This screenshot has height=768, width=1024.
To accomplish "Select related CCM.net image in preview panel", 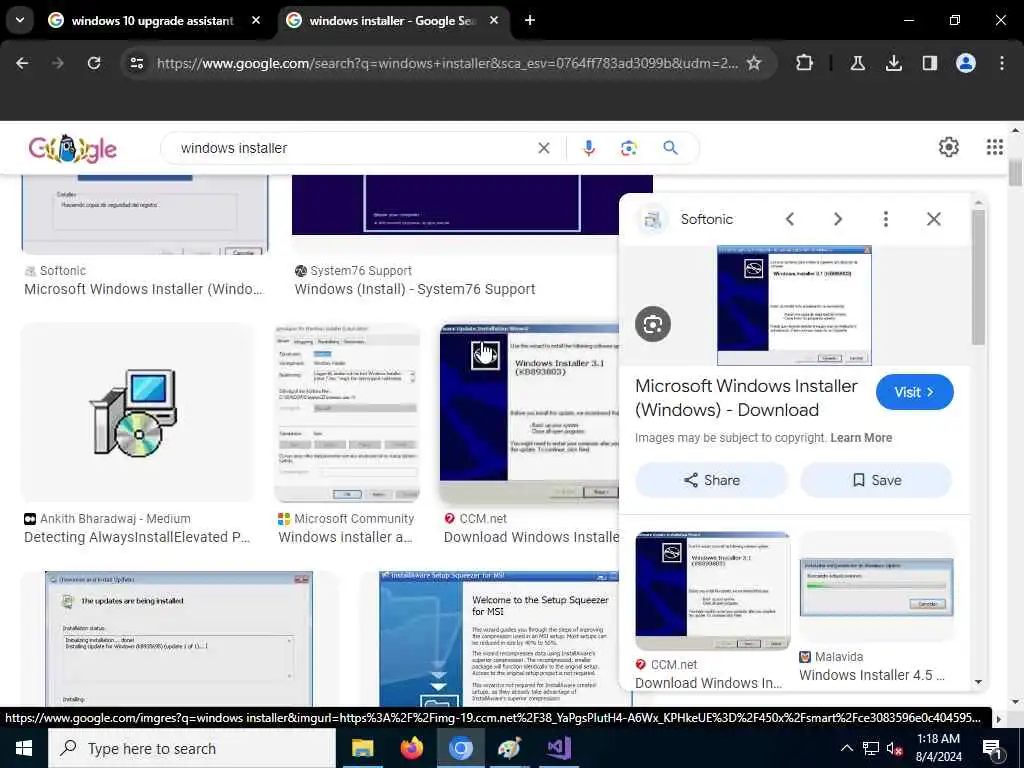I will 712,591.
